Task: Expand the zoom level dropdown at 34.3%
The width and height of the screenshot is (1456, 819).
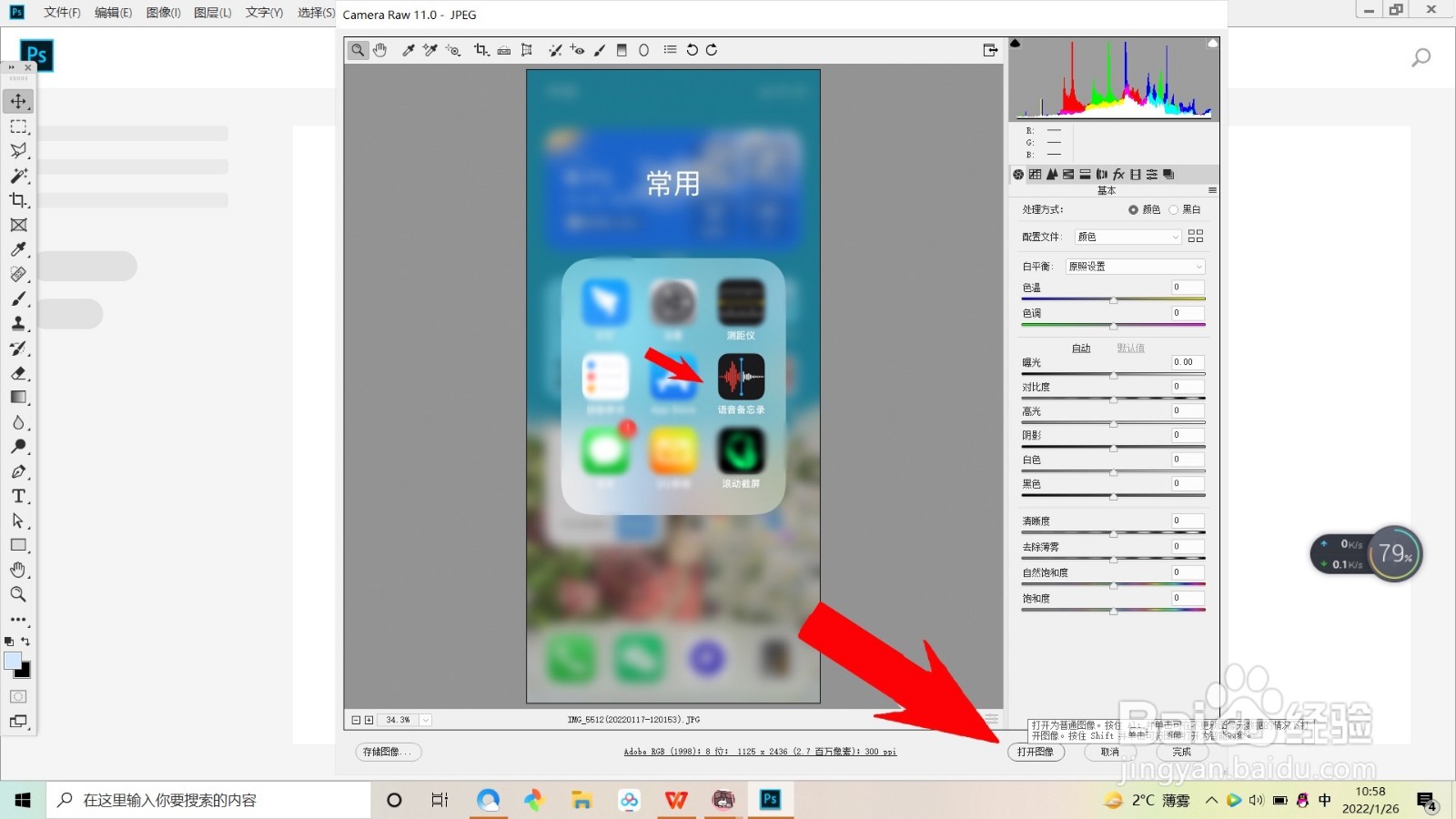Action: click(425, 720)
